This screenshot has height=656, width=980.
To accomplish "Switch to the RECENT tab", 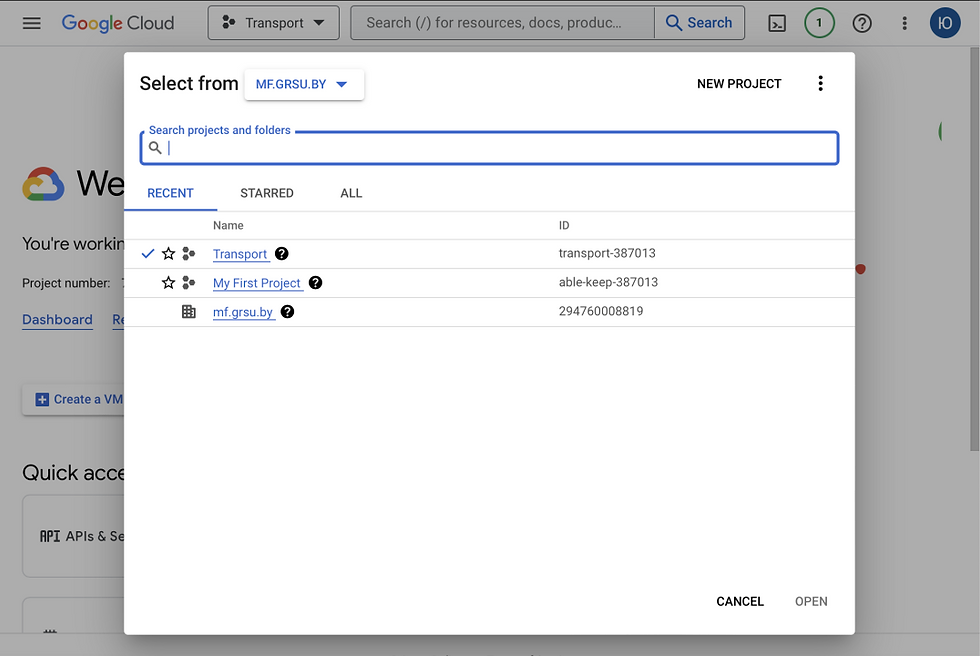I will [170, 193].
